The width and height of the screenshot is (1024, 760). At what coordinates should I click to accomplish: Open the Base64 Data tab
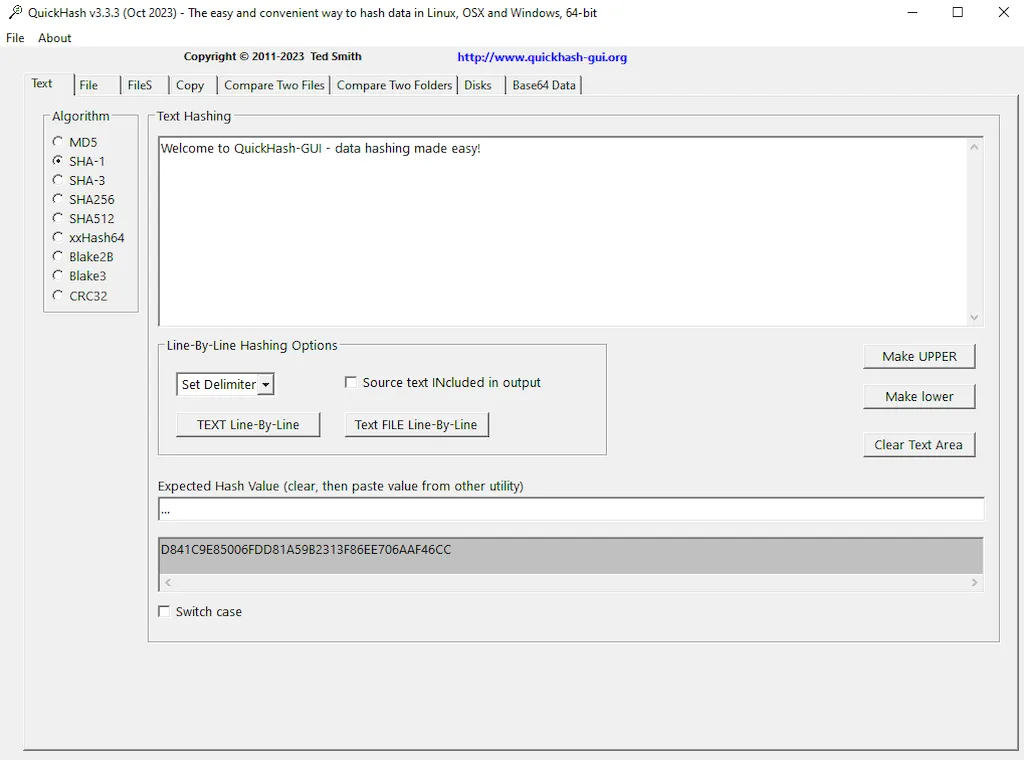[x=544, y=85]
